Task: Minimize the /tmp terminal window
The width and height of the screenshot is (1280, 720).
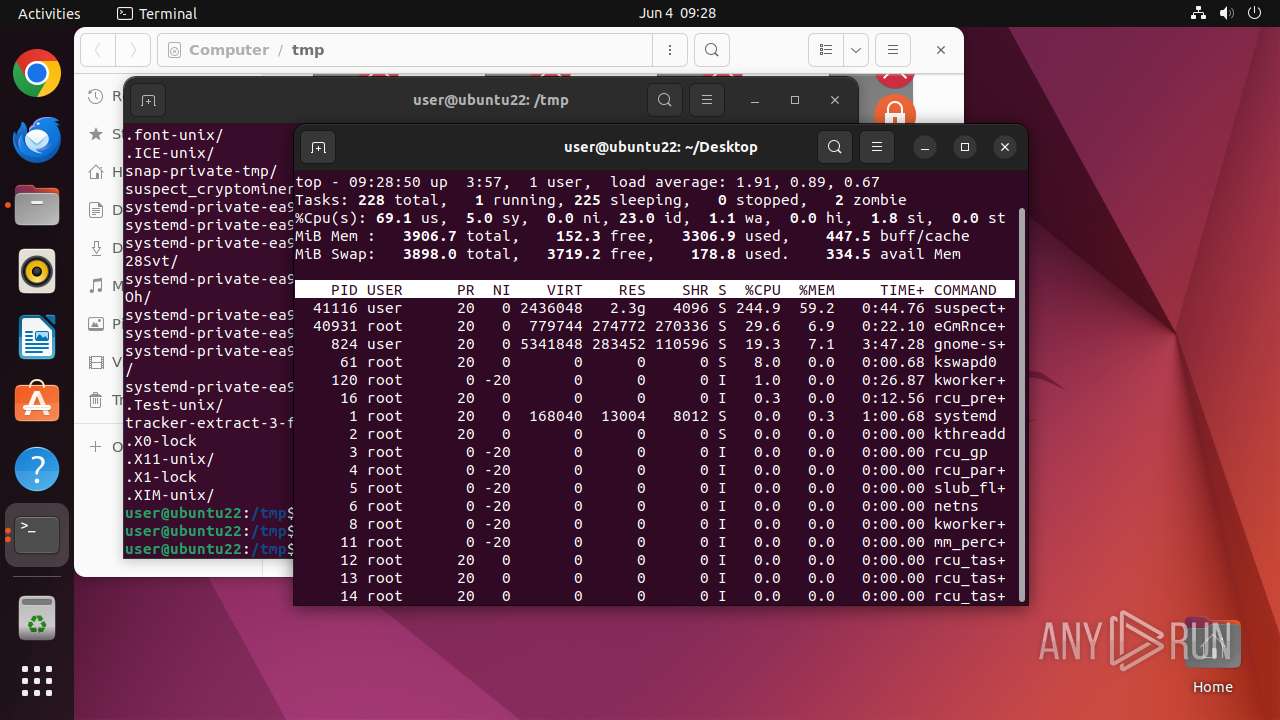Action: click(755, 100)
